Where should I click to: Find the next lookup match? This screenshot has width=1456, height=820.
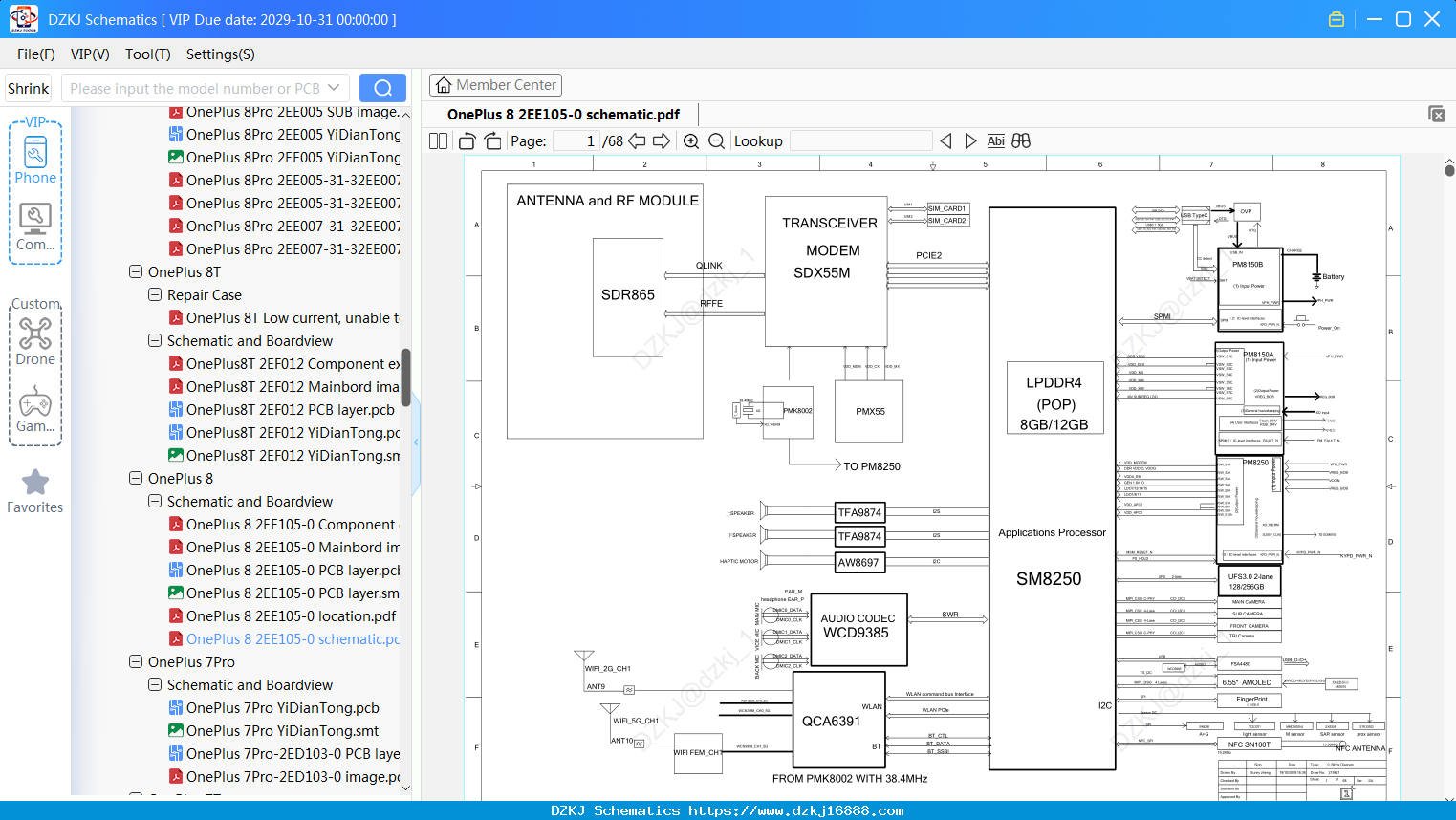[x=970, y=140]
